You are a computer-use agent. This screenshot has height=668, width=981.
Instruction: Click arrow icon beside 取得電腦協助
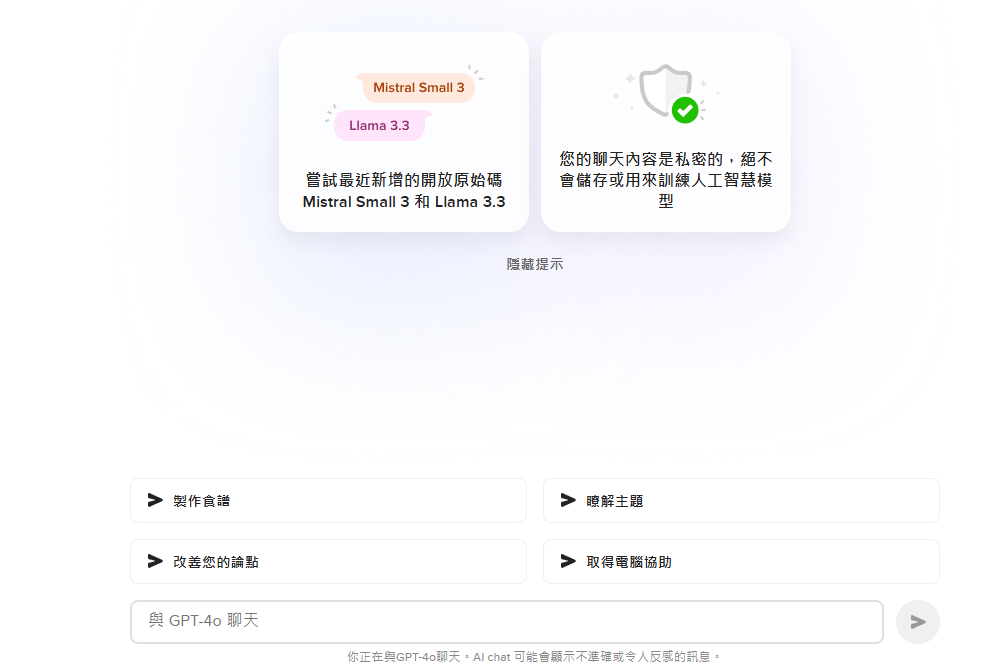click(x=568, y=561)
